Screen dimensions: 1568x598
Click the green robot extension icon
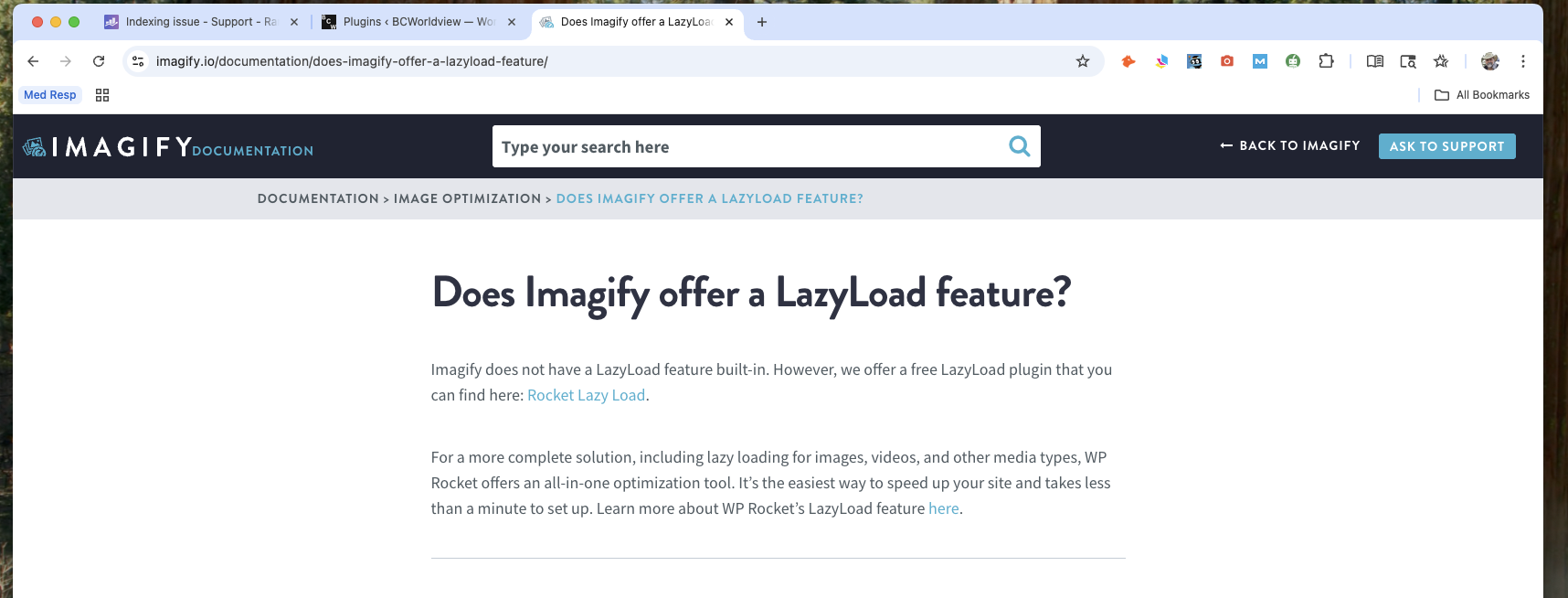pyautogui.click(x=1293, y=61)
